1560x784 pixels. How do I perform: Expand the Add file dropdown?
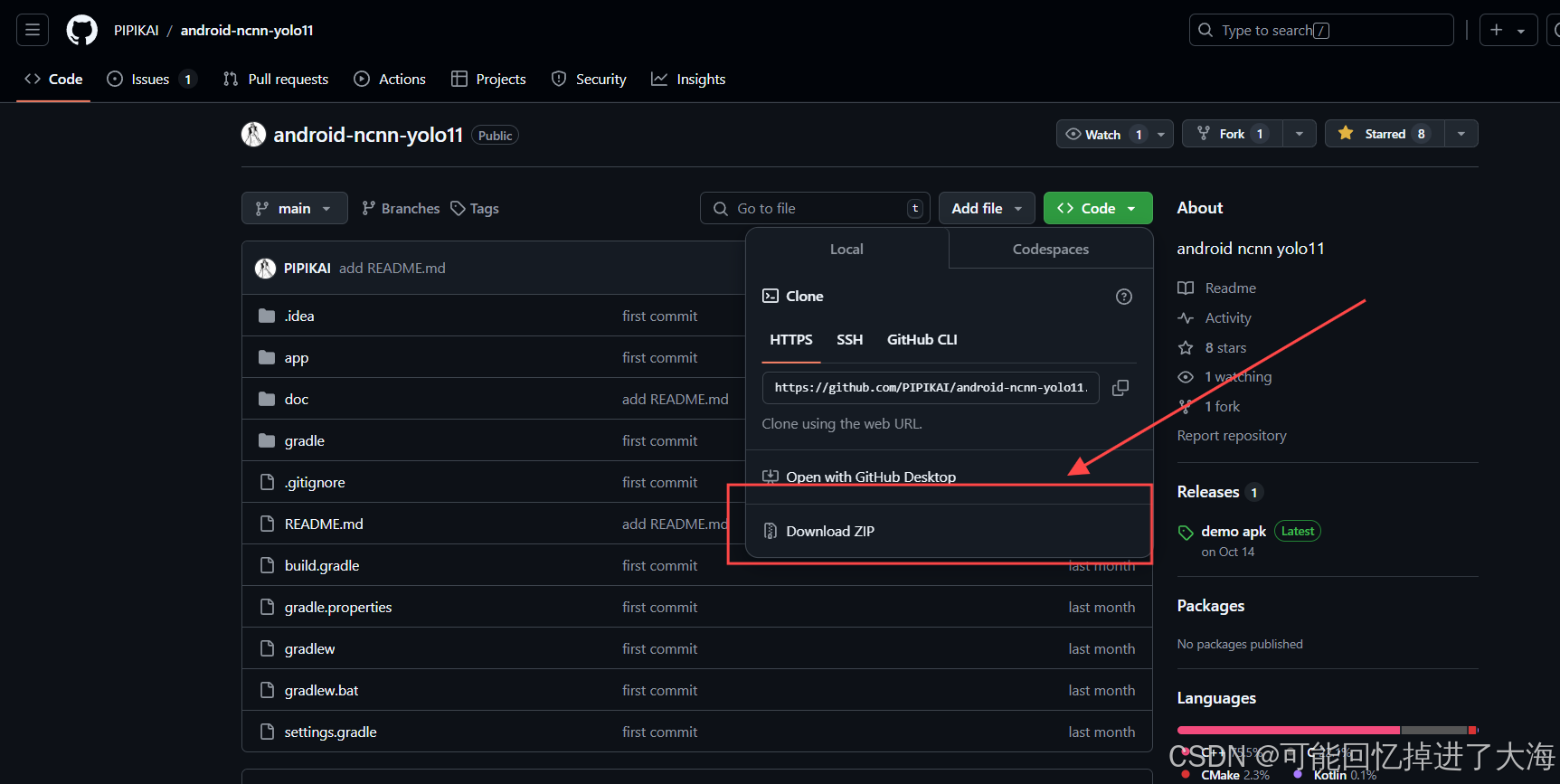(x=987, y=208)
